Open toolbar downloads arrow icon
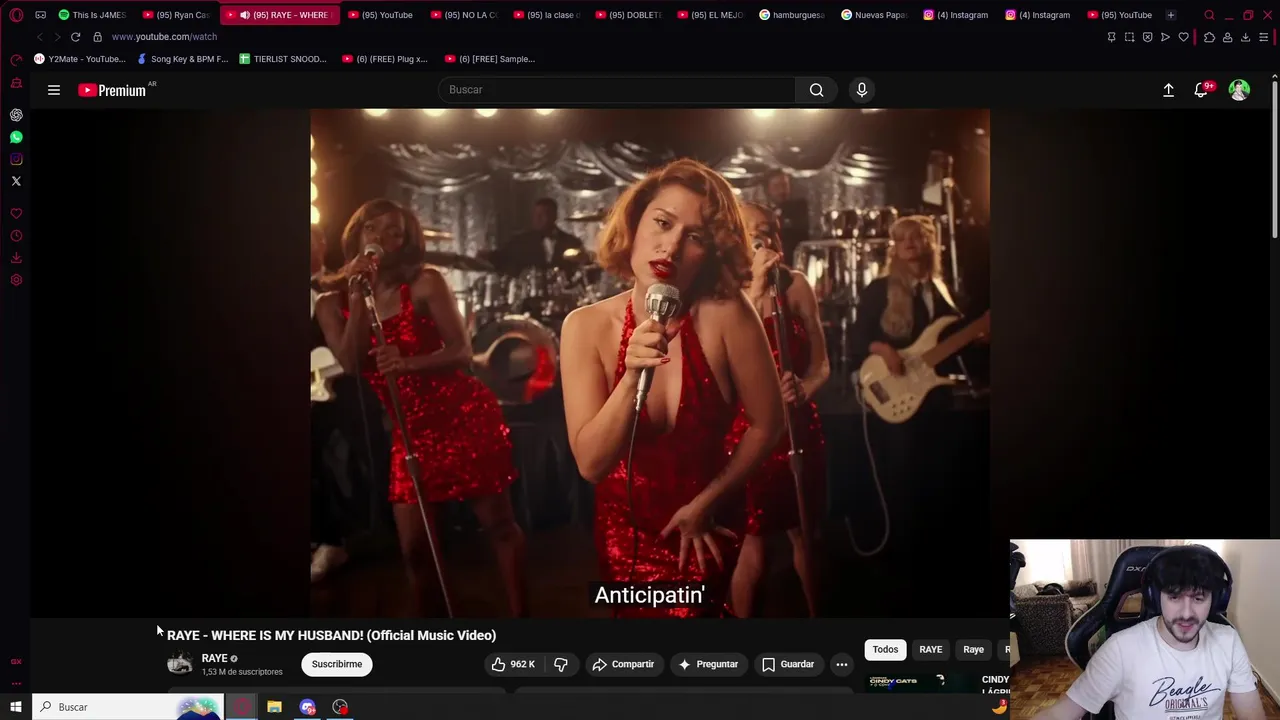1280x720 pixels. pyautogui.click(x=1245, y=37)
